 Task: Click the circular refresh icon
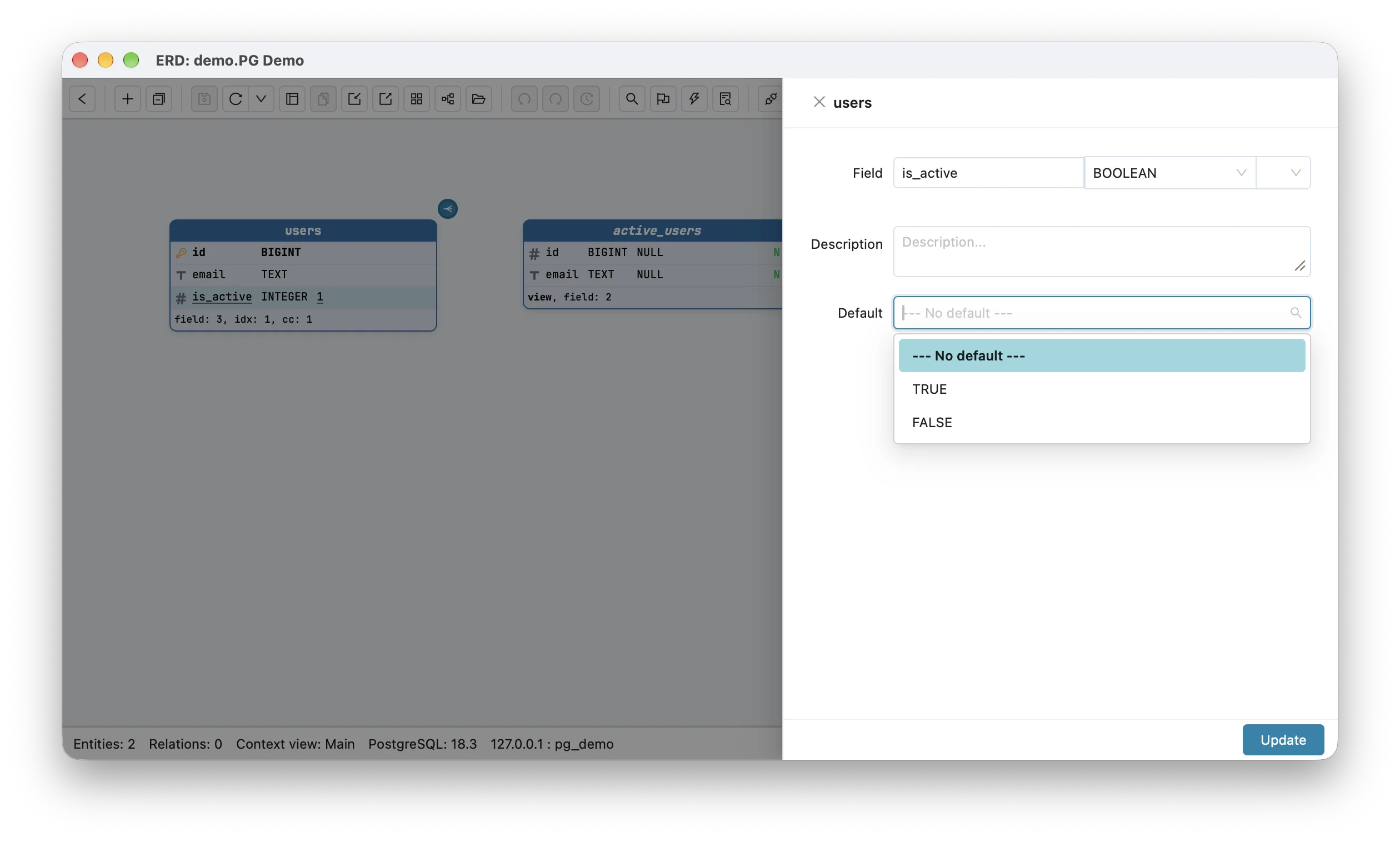click(x=236, y=99)
